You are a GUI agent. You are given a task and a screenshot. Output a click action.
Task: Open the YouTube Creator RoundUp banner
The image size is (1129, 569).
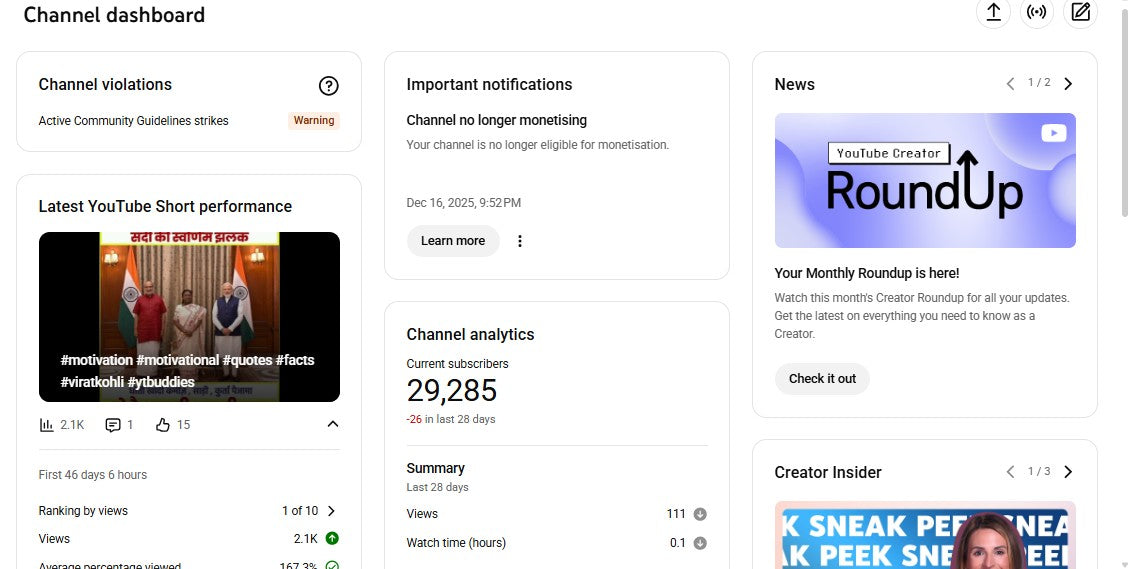click(925, 180)
